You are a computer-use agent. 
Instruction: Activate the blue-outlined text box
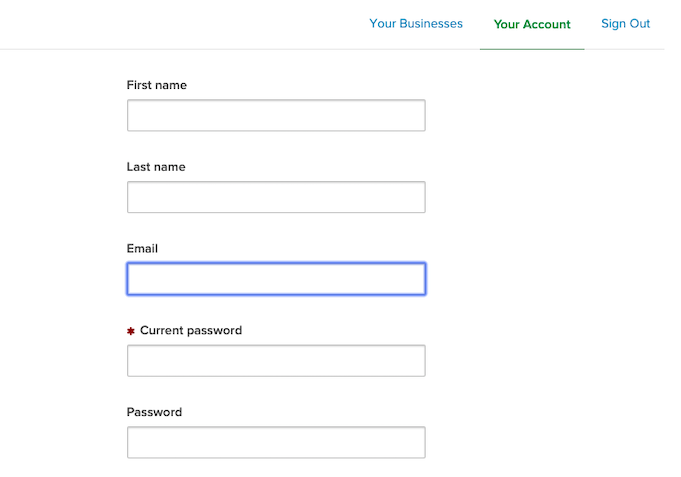[276, 279]
